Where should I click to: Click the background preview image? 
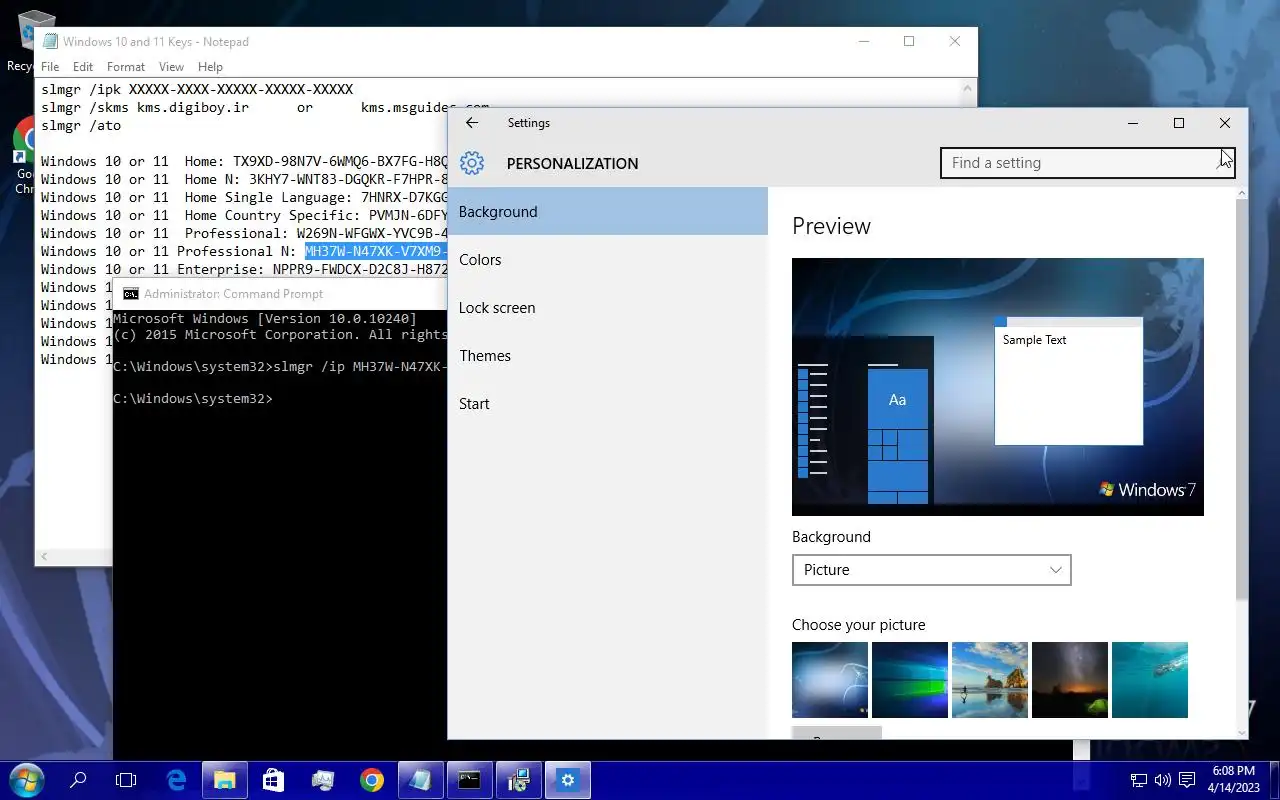pos(998,387)
